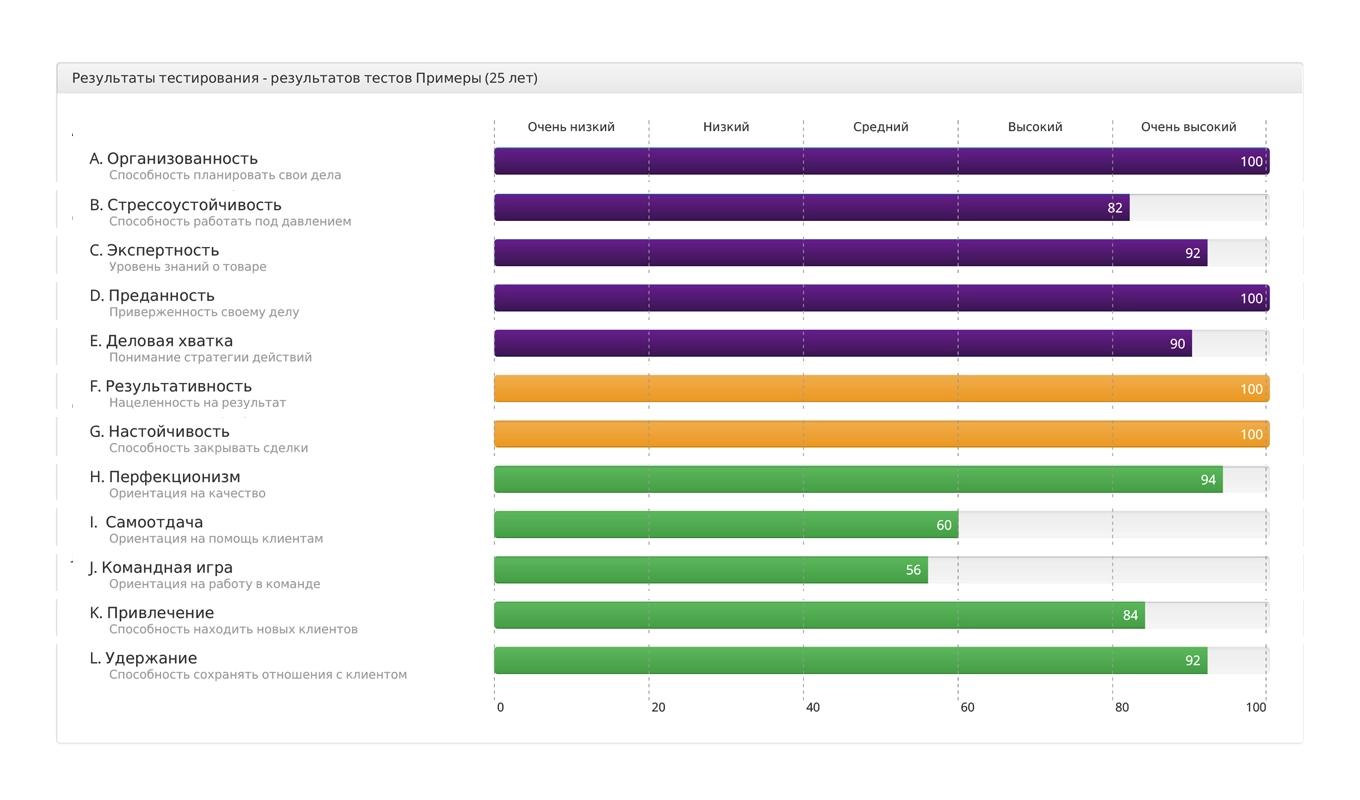Click the Стрессоустойчивость bar with value 82

(x=810, y=208)
